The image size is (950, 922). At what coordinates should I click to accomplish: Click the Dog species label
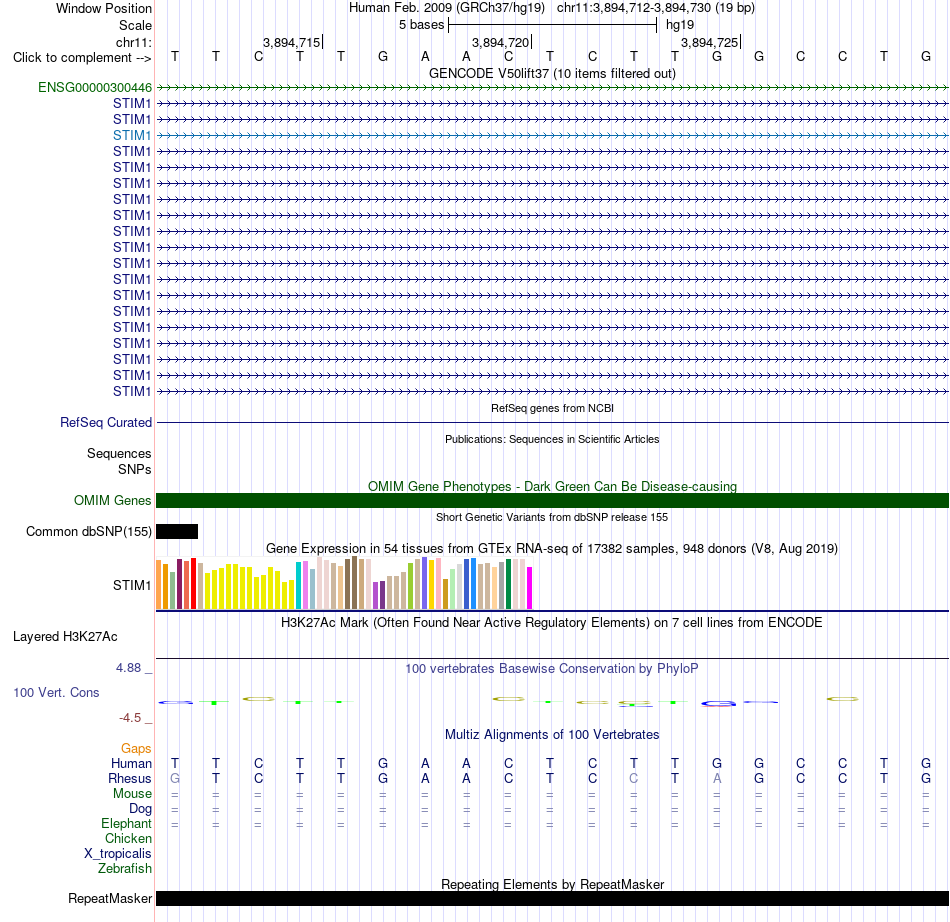click(140, 809)
